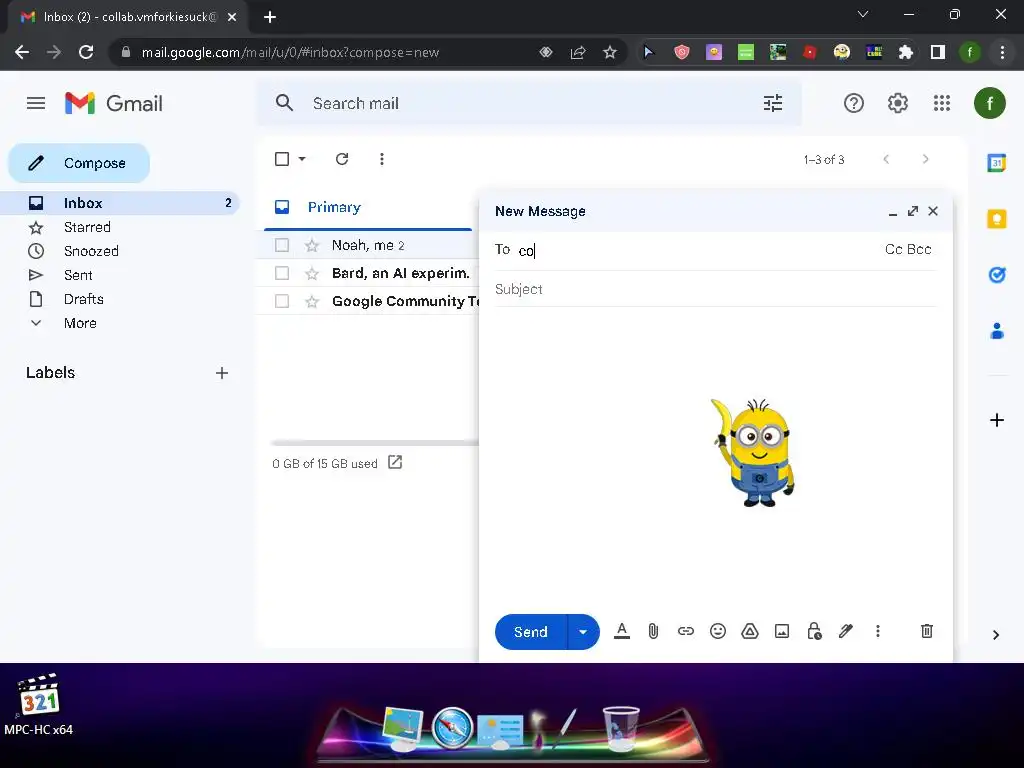Open Google apps grid
Image resolution: width=1024 pixels, height=768 pixels.
pyautogui.click(x=942, y=103)
